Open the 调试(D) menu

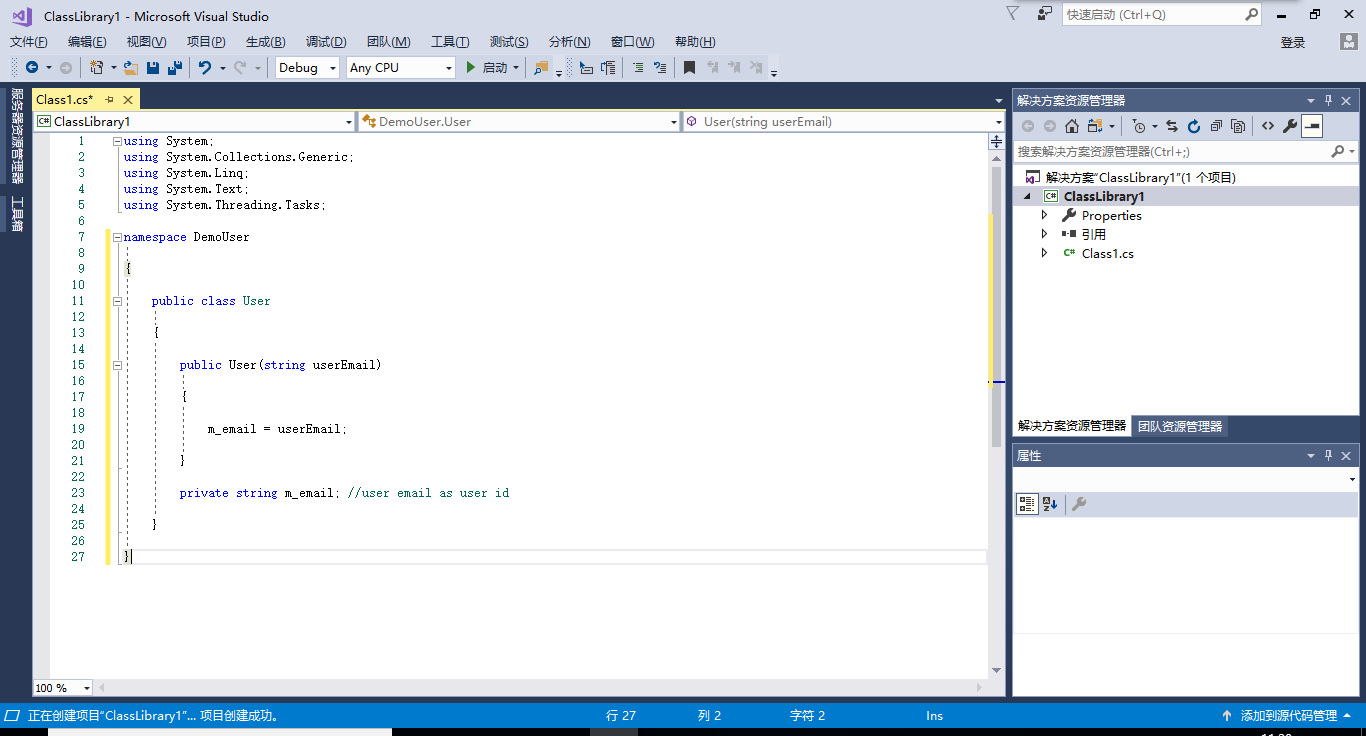325,42
